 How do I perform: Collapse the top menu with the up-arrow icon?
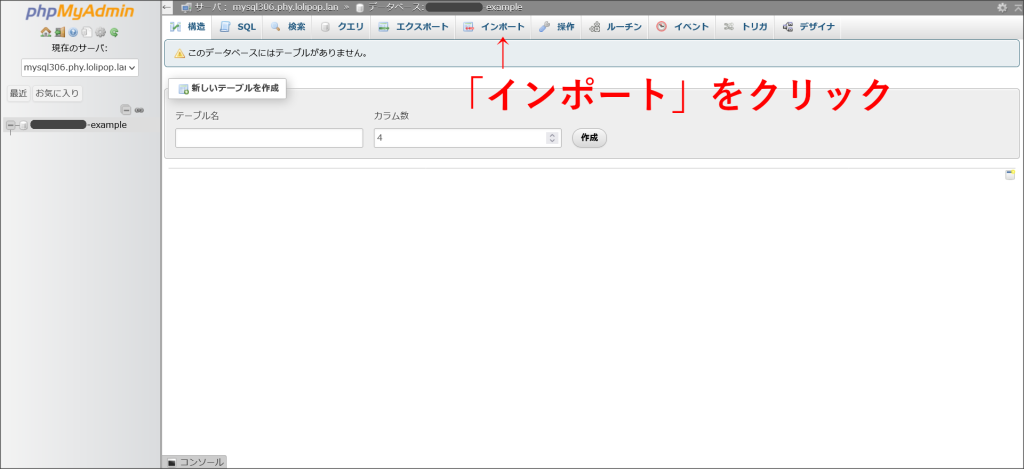coord(1017,7)
